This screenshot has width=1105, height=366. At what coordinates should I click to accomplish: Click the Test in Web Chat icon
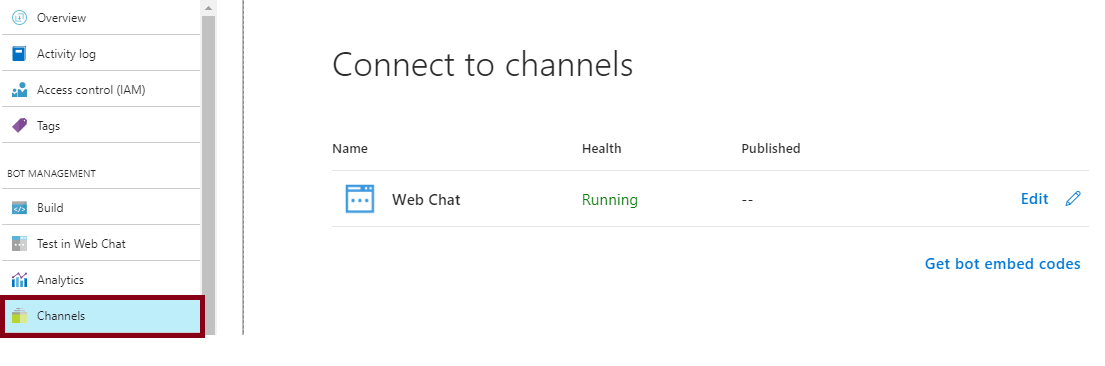(x=20, y=243)
